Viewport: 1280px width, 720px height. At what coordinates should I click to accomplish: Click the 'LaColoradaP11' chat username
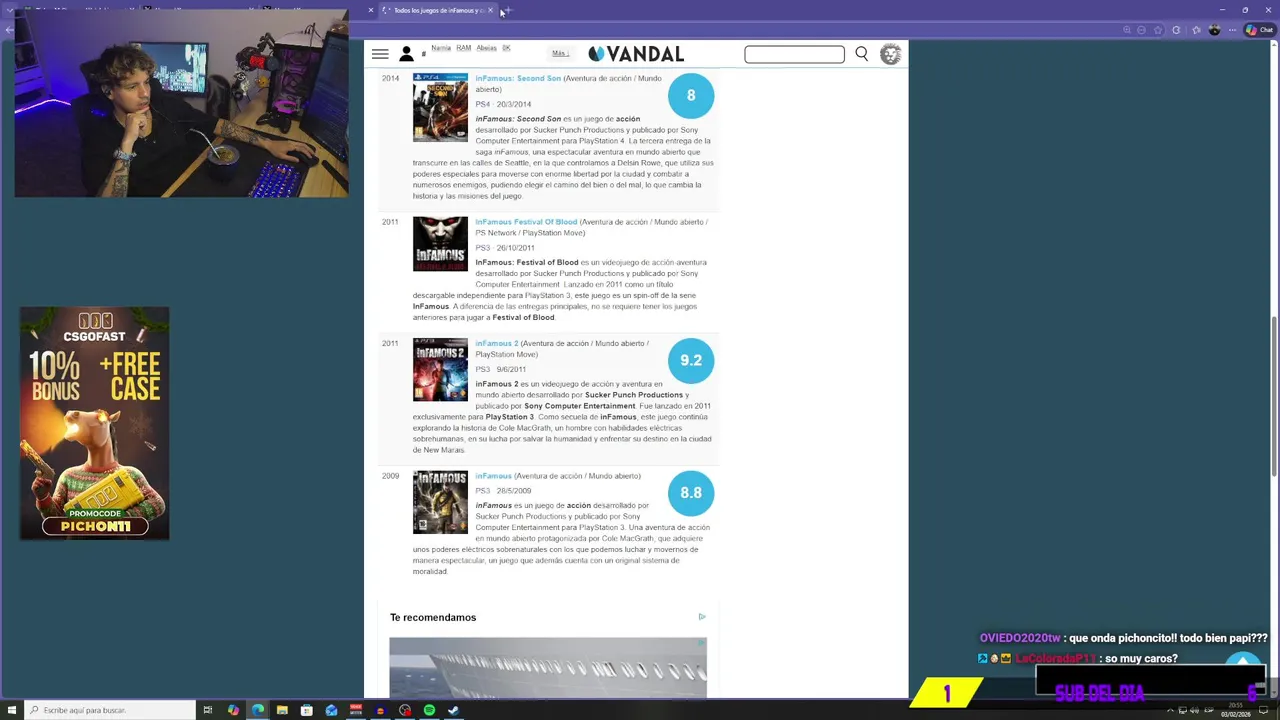click(1056, 658)
